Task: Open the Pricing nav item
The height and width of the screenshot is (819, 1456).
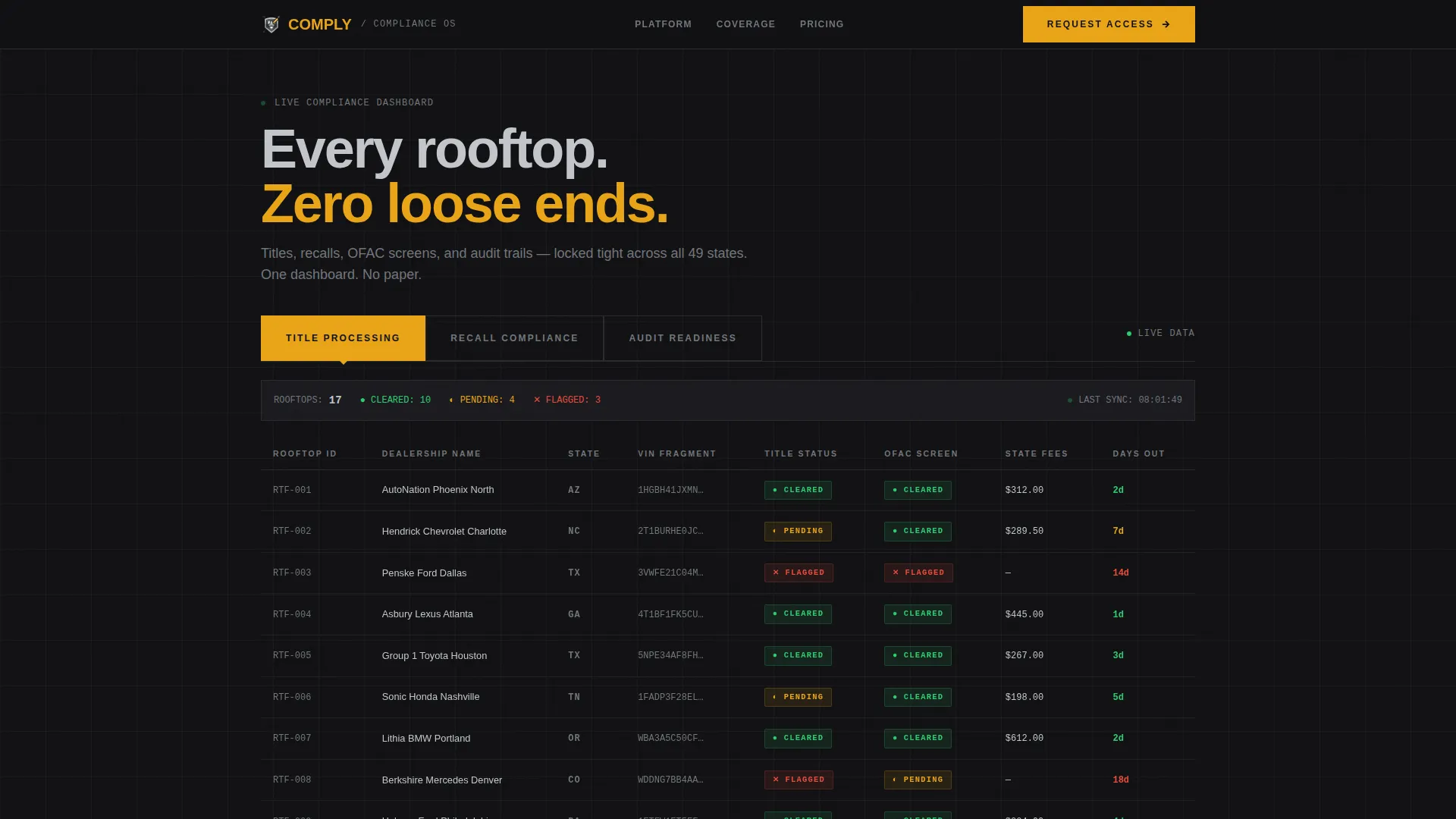Action: click(x=822, y=24)
